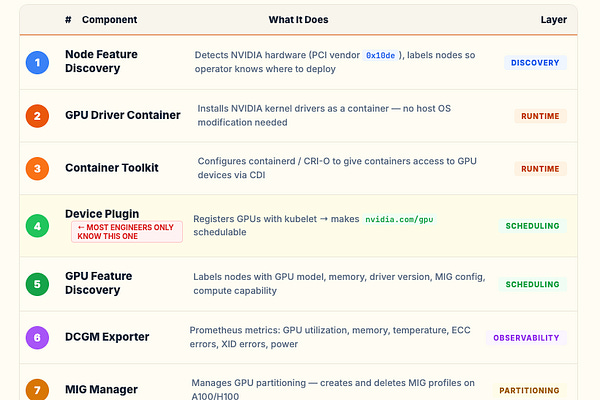Click the MIG Manager name

click(x=101, y=389)
